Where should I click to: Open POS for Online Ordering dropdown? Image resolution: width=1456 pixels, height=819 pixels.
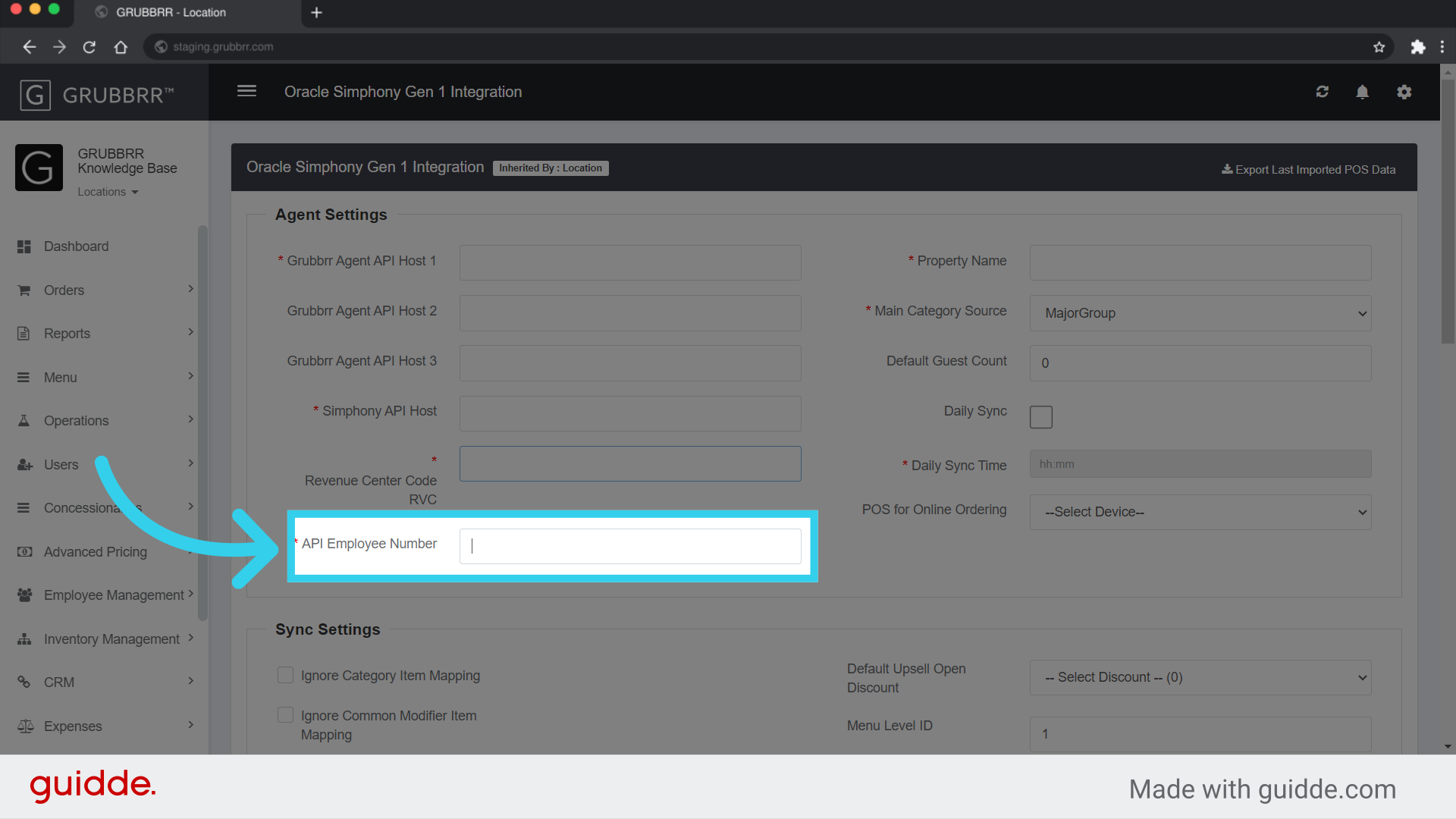1200,513
